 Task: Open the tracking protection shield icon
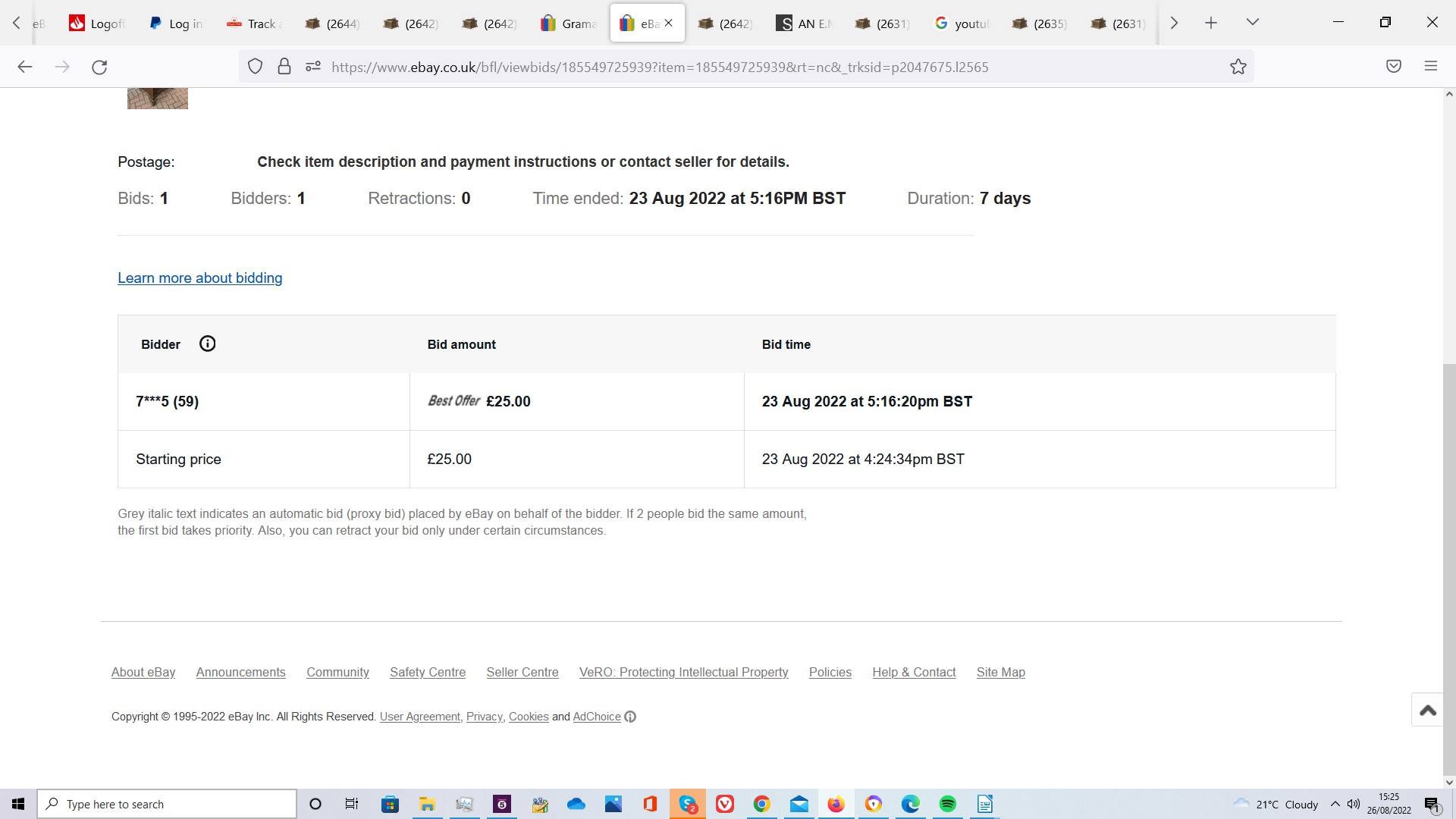[255, 67]
